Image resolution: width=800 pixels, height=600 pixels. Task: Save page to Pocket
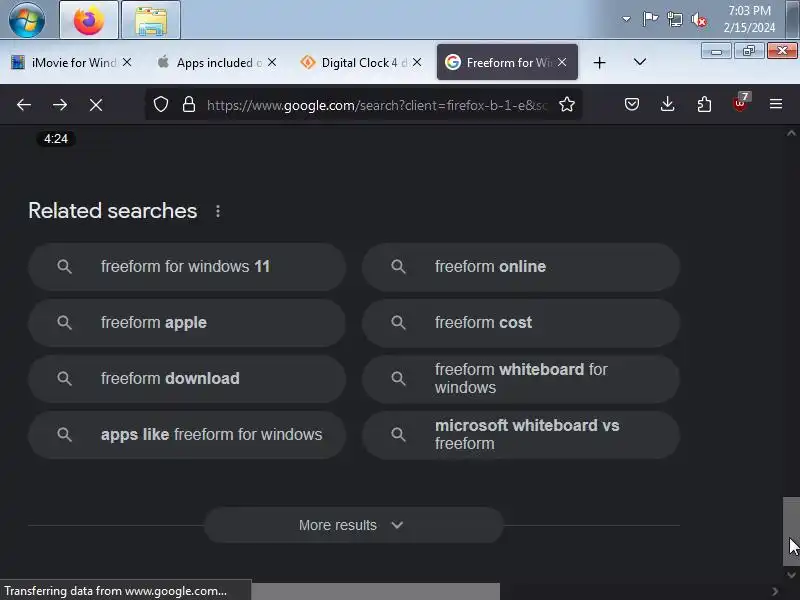632,105
